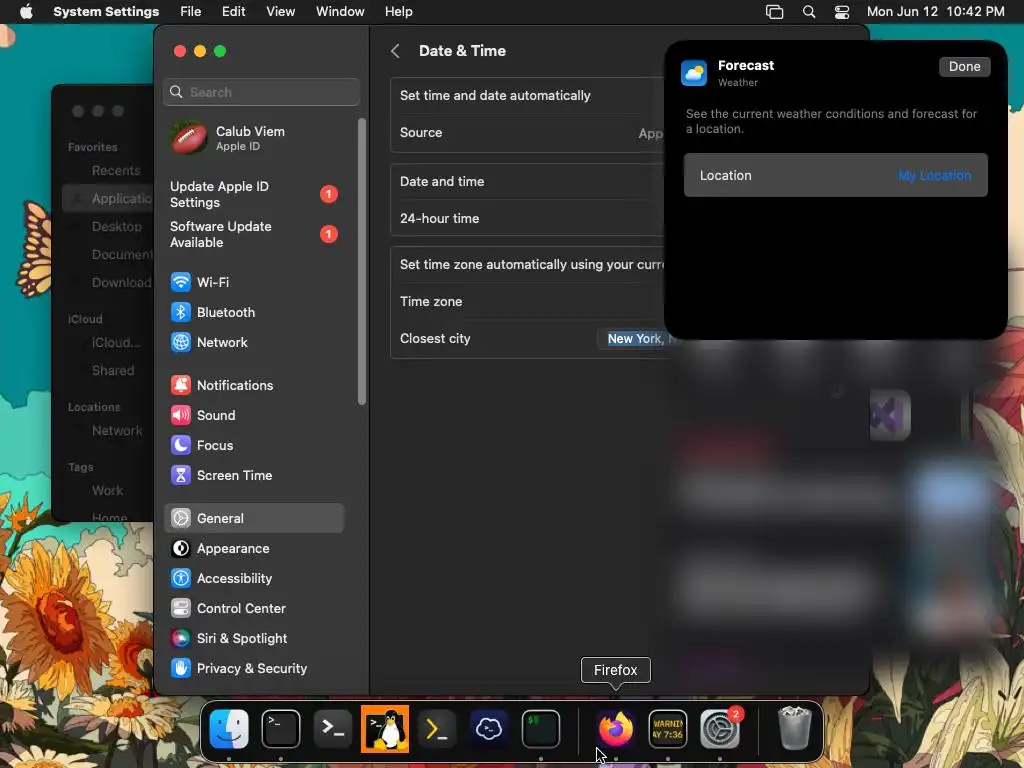Open the Console warning dock app

(667, 729)
